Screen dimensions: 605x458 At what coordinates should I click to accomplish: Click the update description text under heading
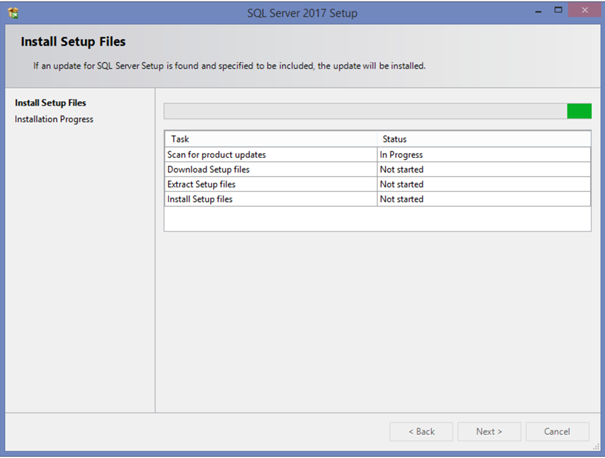pos(229,66)
